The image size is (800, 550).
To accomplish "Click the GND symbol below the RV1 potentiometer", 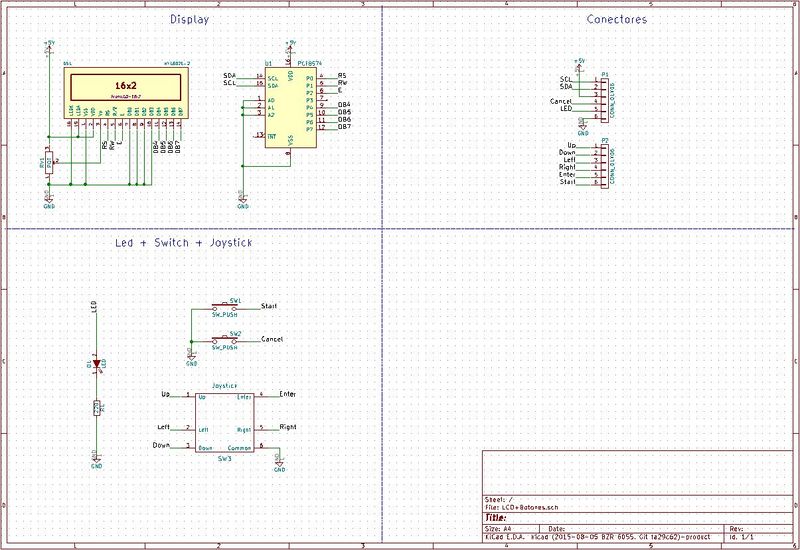I will point(49,200).
